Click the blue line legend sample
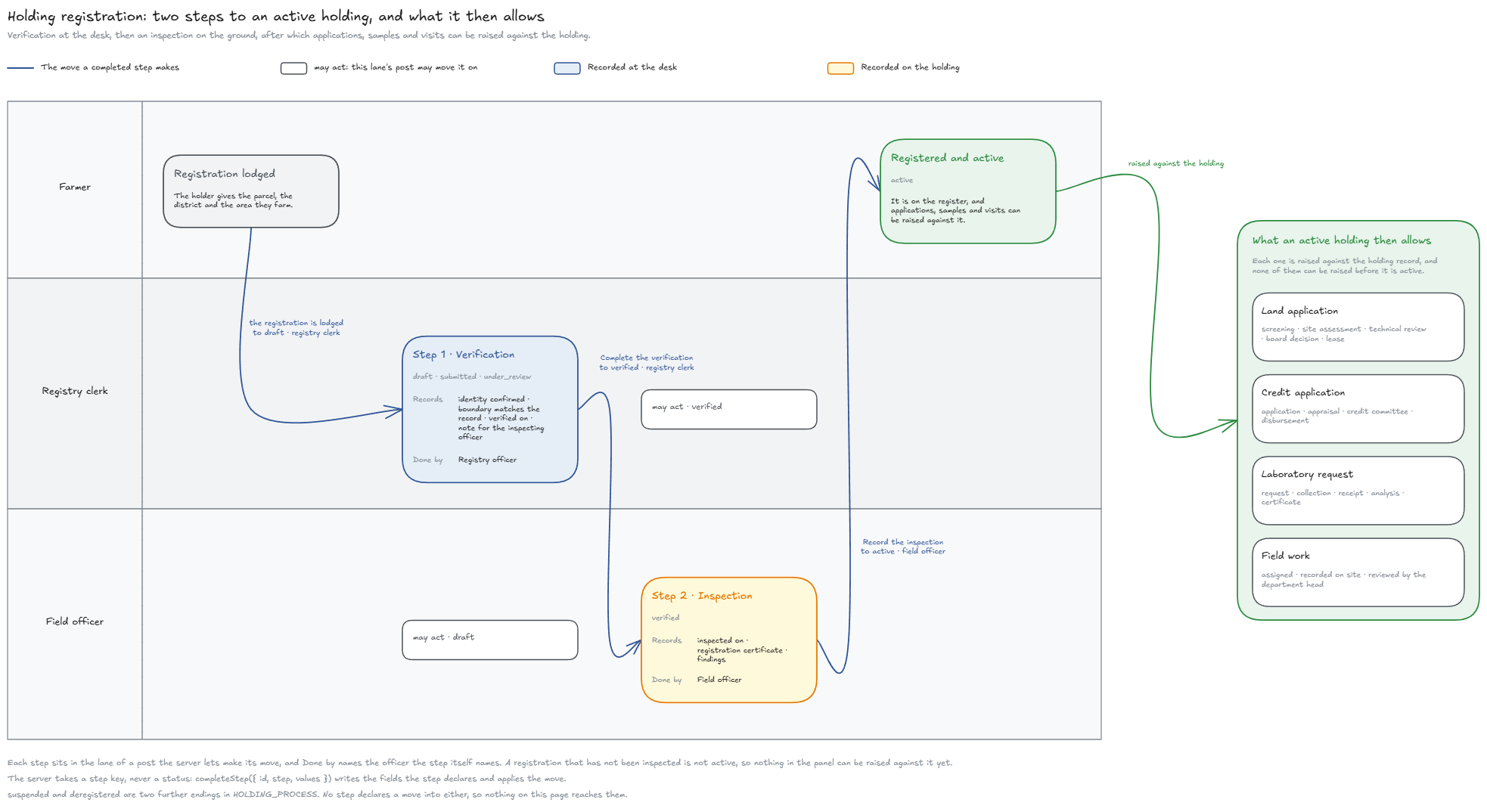This screenshot has height=812, width=1487. click(x=20, y=68)
